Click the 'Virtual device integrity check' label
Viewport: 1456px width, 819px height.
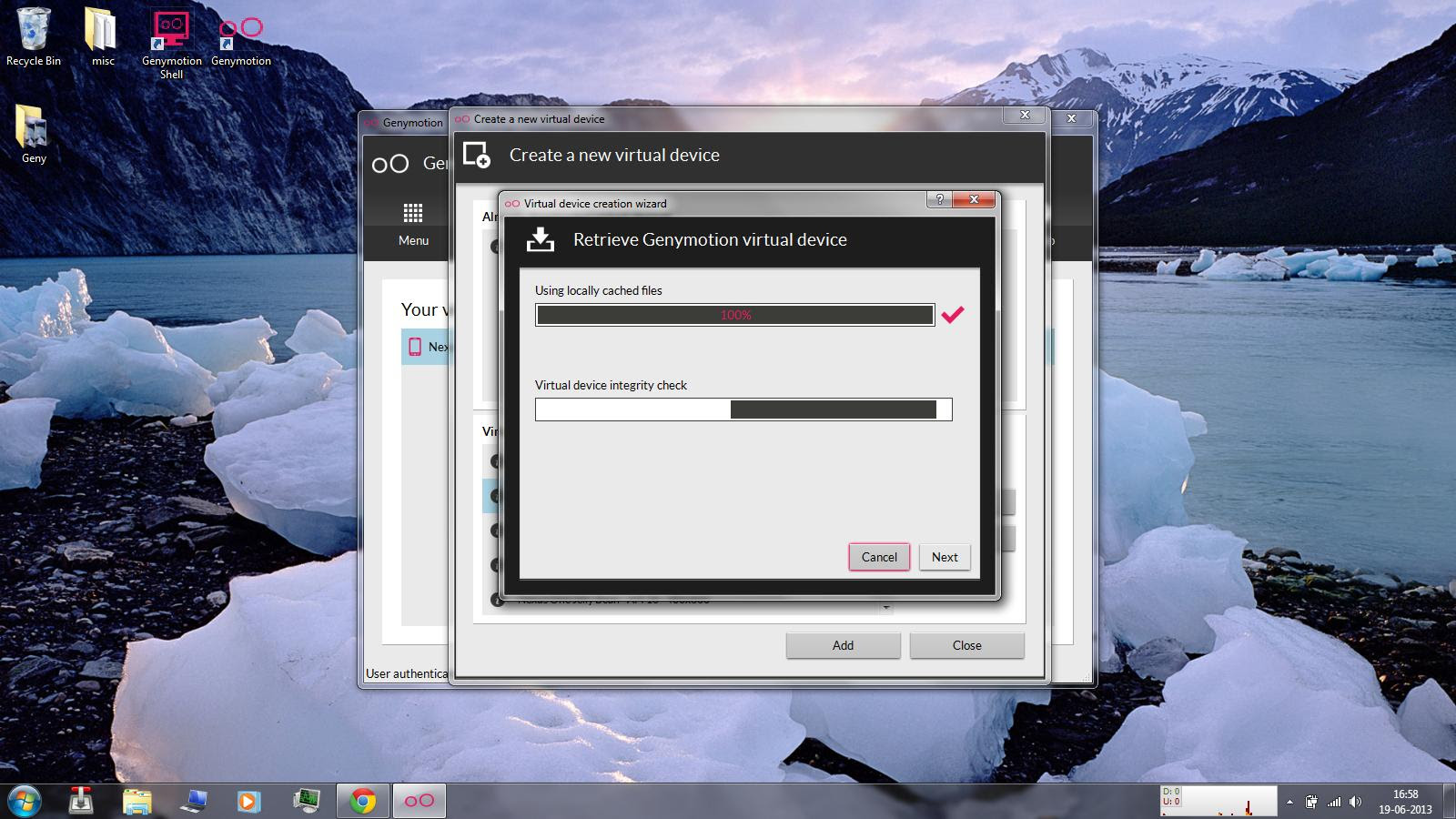point(611,385)
